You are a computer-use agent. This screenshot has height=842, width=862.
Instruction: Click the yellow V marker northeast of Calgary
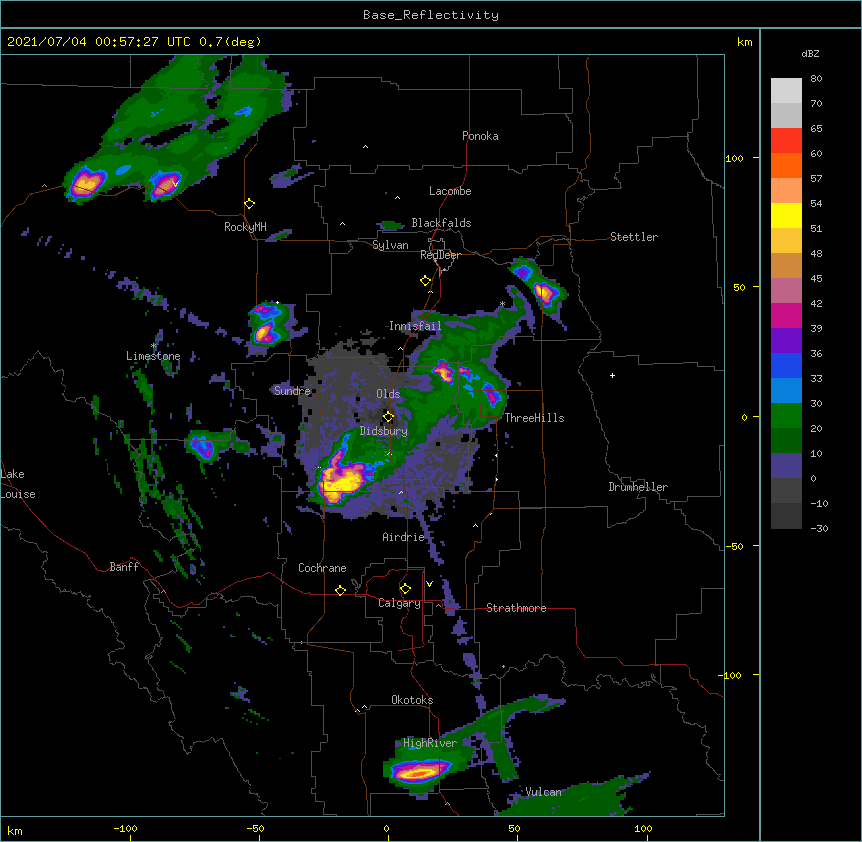pyautogui.click(x=429, y=584)
